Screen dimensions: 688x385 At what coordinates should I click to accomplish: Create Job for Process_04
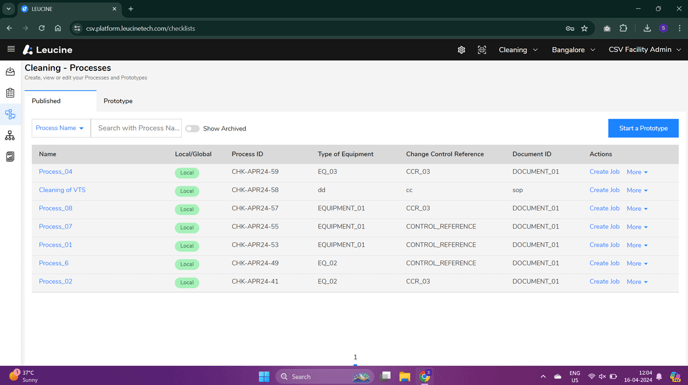(x=604, y=172)
